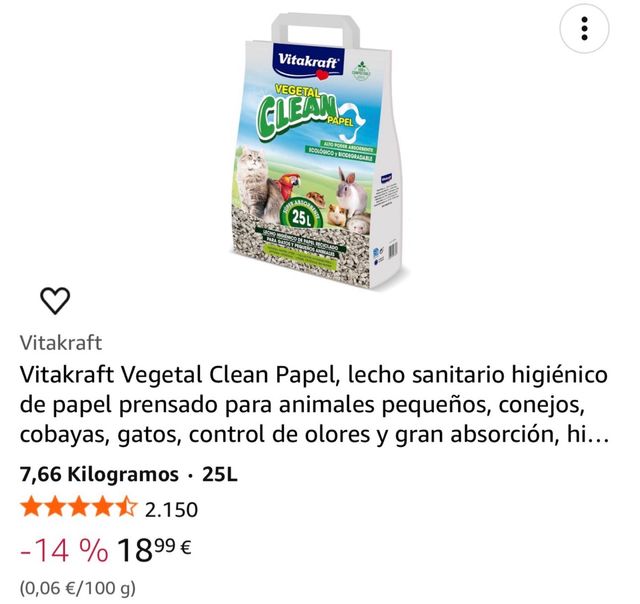Click the gray Vitakraft brand label
This screenshot has width=640, height=604.
61,342
